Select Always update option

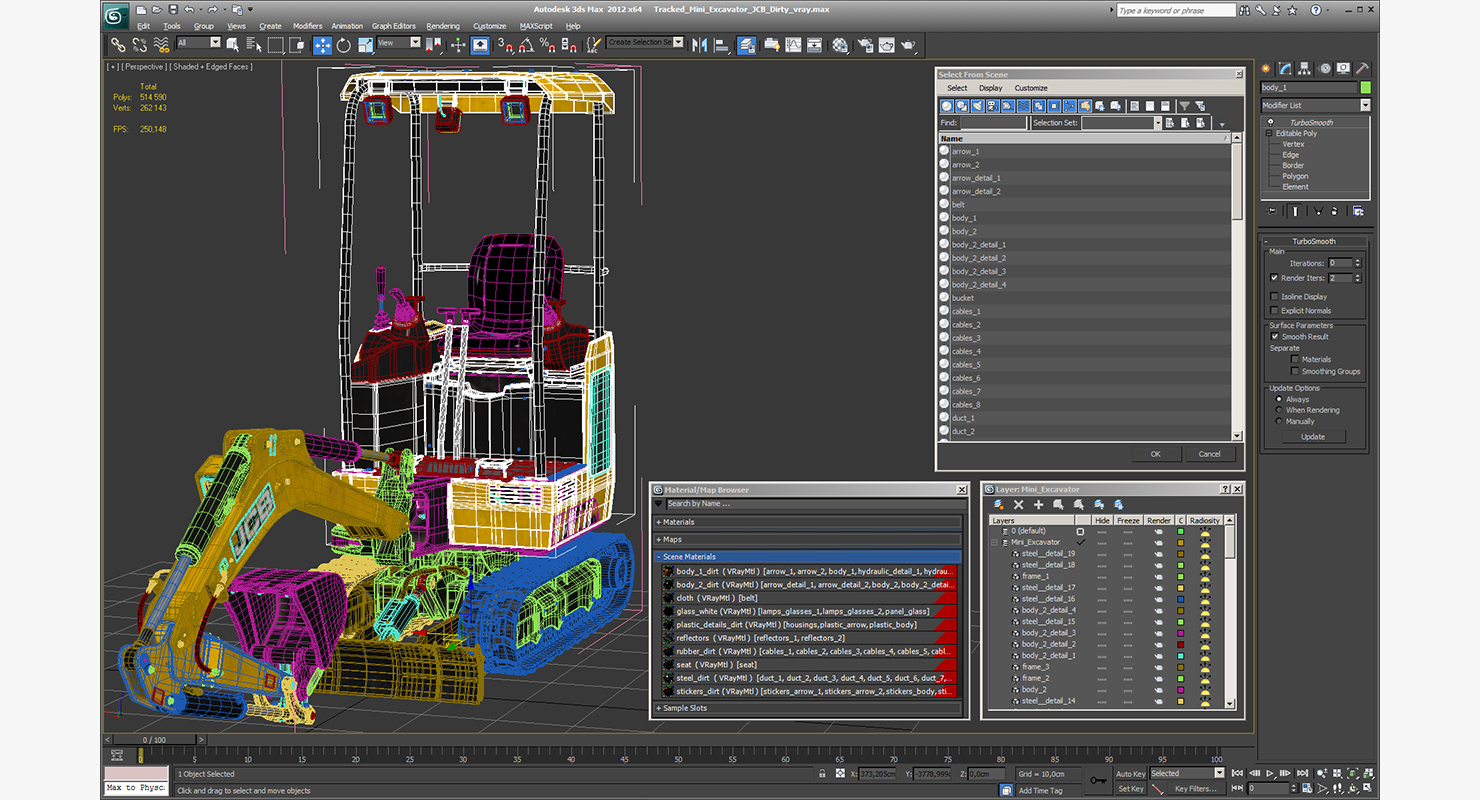pyautogui.click(x=1279, y=399)
